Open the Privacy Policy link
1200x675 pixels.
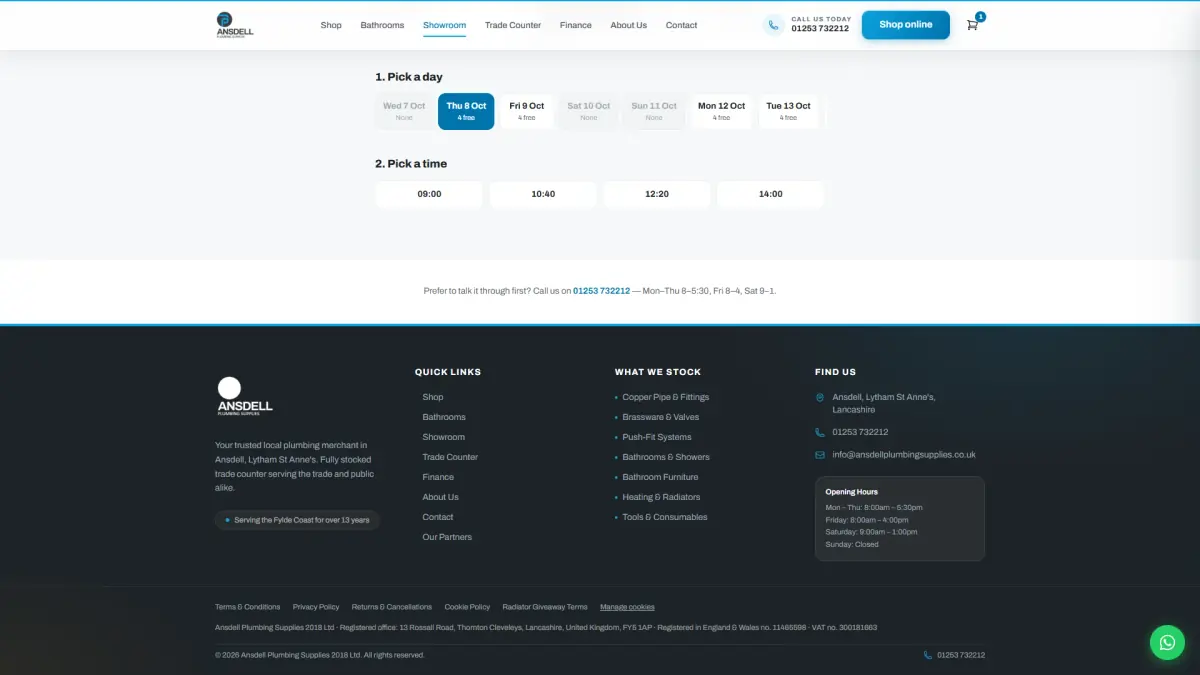[316, 607]
